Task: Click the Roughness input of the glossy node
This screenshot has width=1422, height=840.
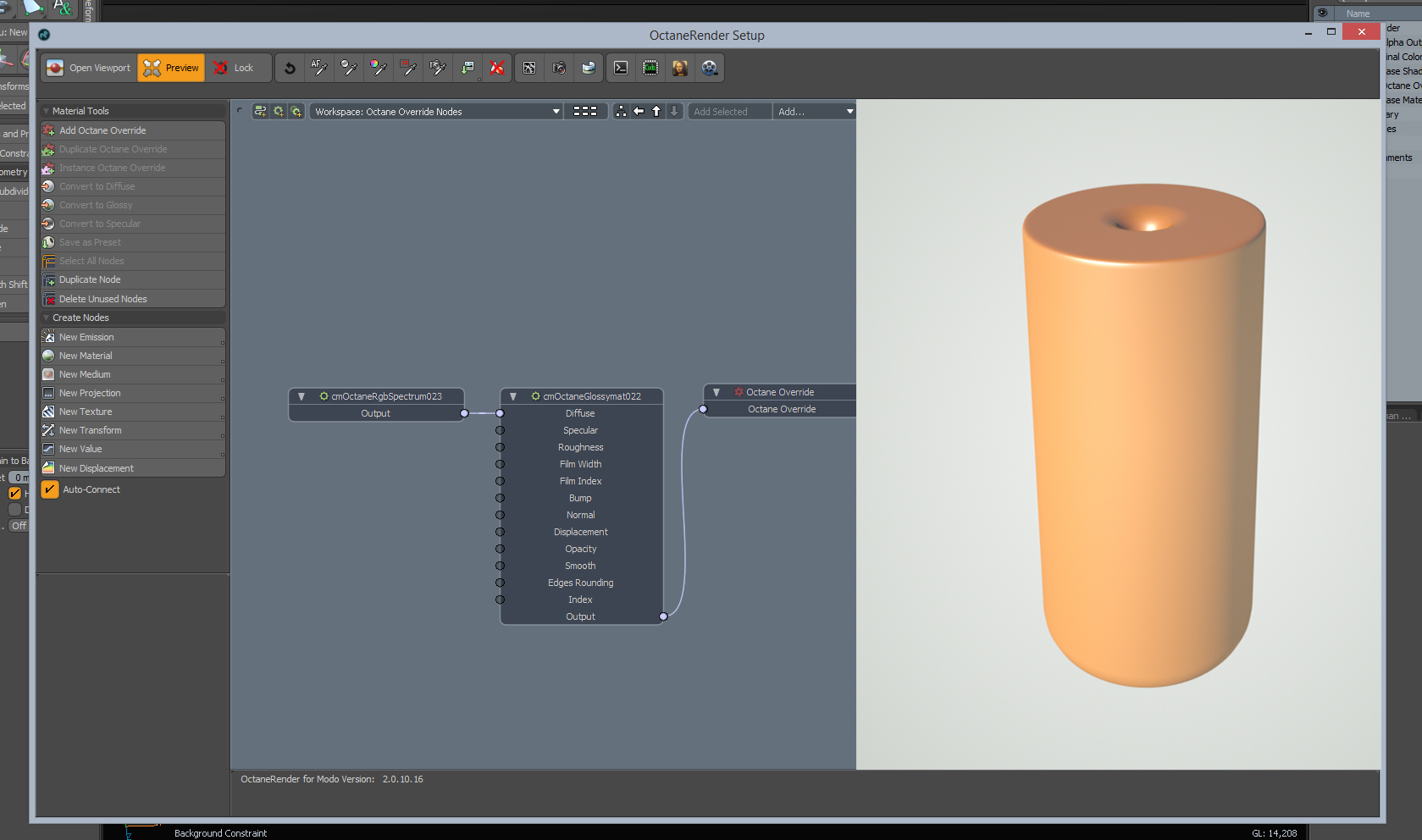Action: point(501,447)
